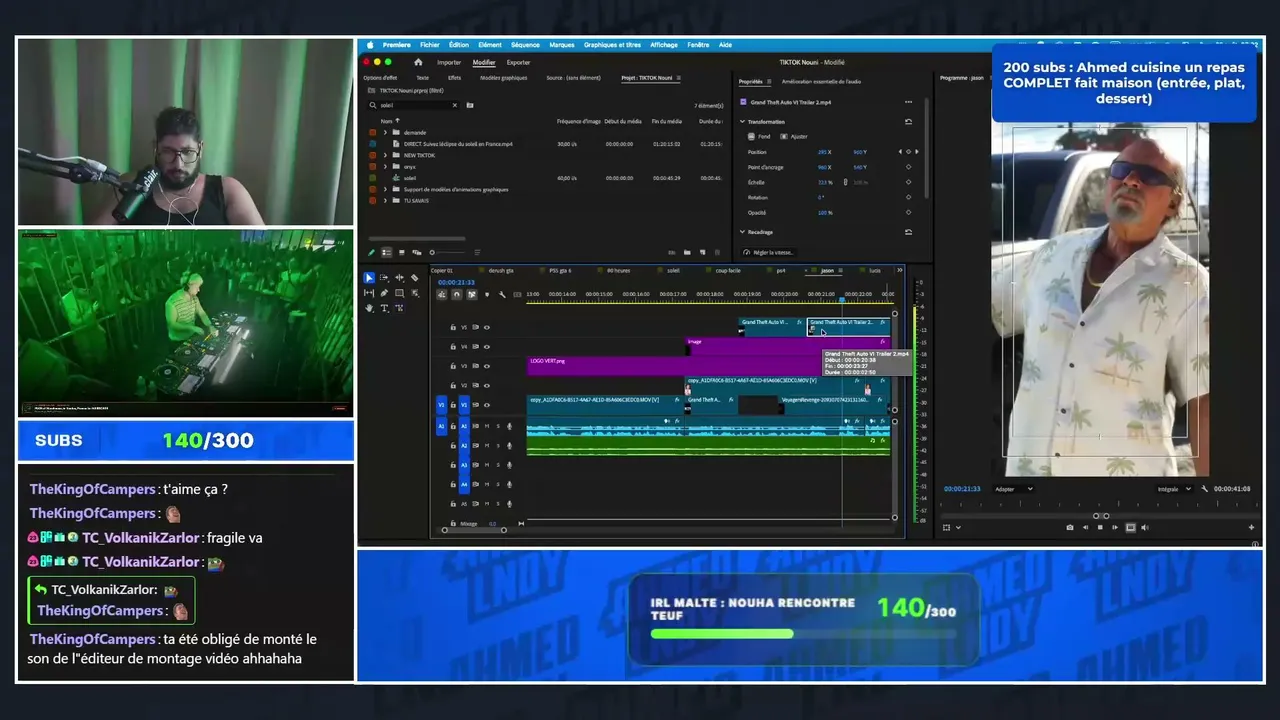
Task: Click the orange label swatch of demande
Action: tap(373, 132)
